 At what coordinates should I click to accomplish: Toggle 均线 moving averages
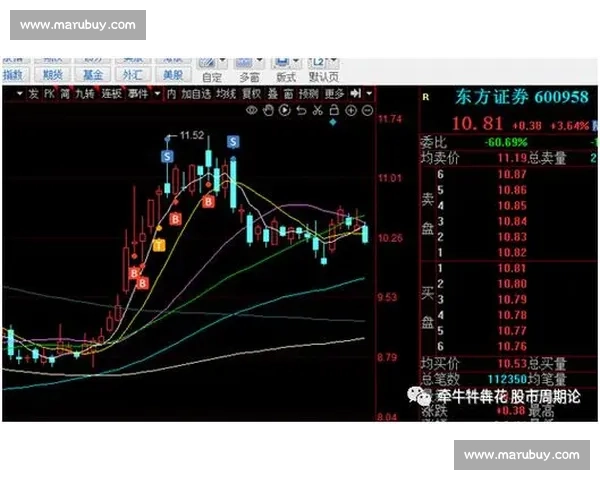[x=226, y=93]
